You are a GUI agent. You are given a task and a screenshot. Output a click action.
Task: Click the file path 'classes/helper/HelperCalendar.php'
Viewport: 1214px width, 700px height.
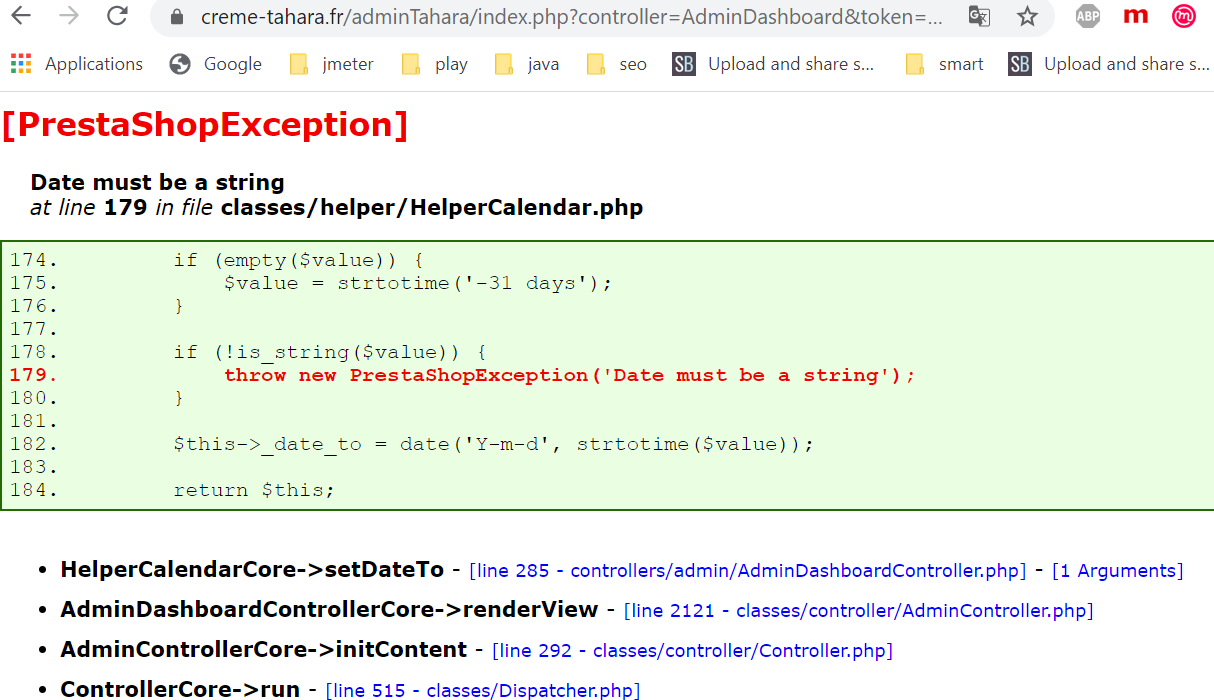click(x=432, y=208)
